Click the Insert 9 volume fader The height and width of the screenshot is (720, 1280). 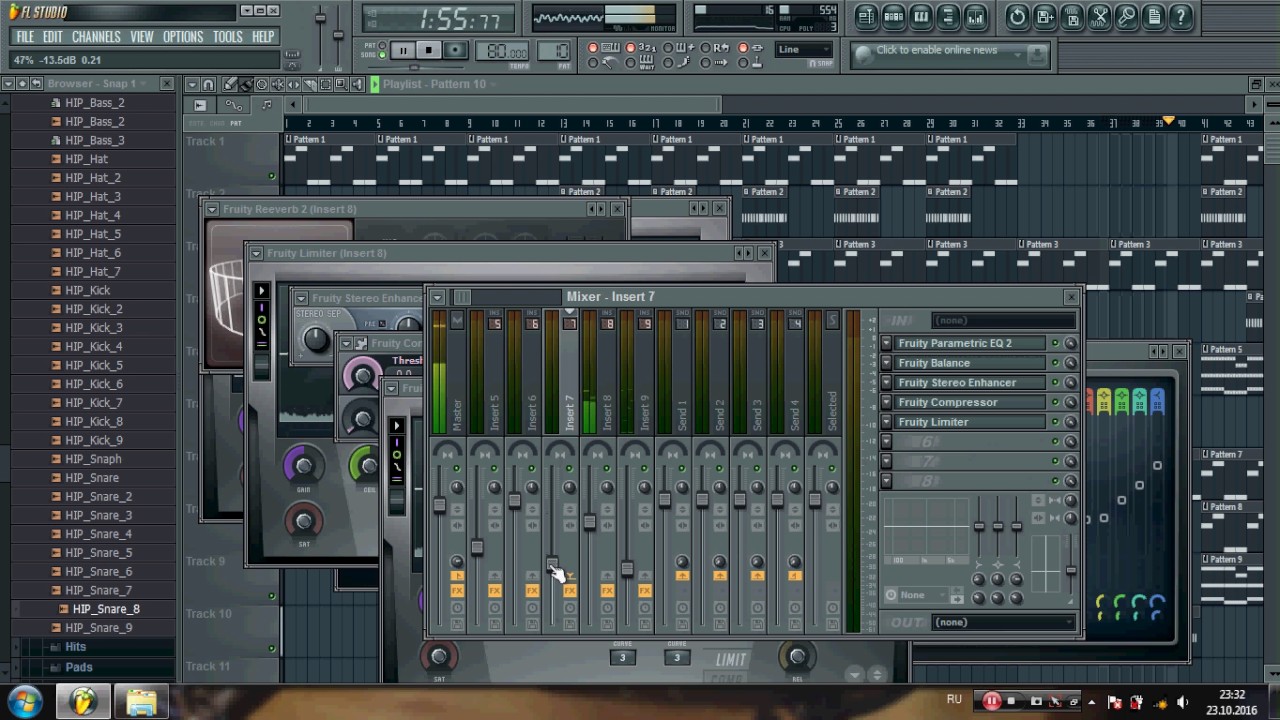(x=627, y=569)
